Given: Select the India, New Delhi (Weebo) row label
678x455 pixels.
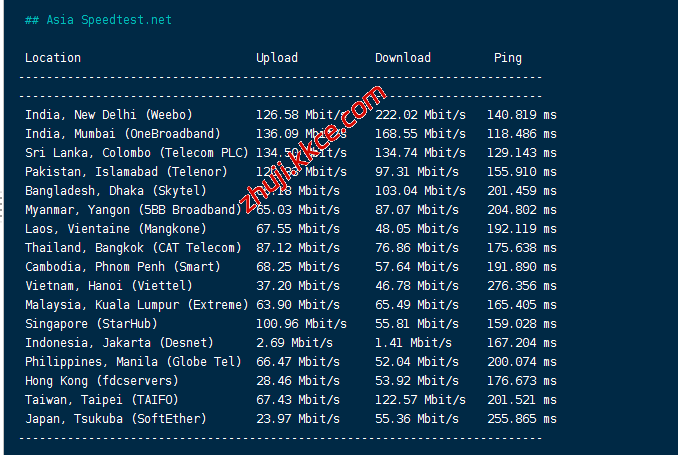Looking at the screenshot, I should (x=109, y=115).
